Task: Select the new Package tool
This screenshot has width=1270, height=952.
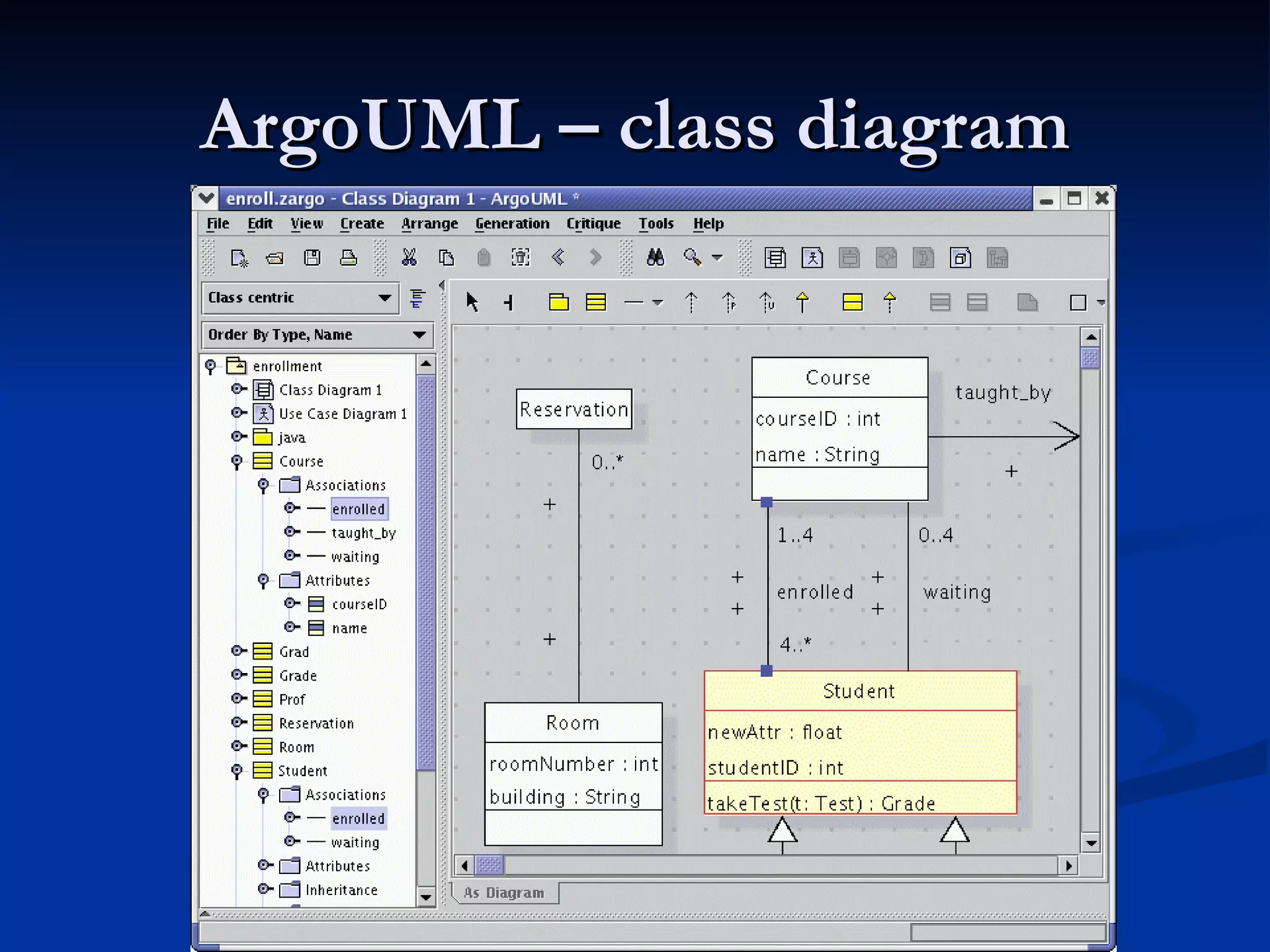Action: [559, 302]
